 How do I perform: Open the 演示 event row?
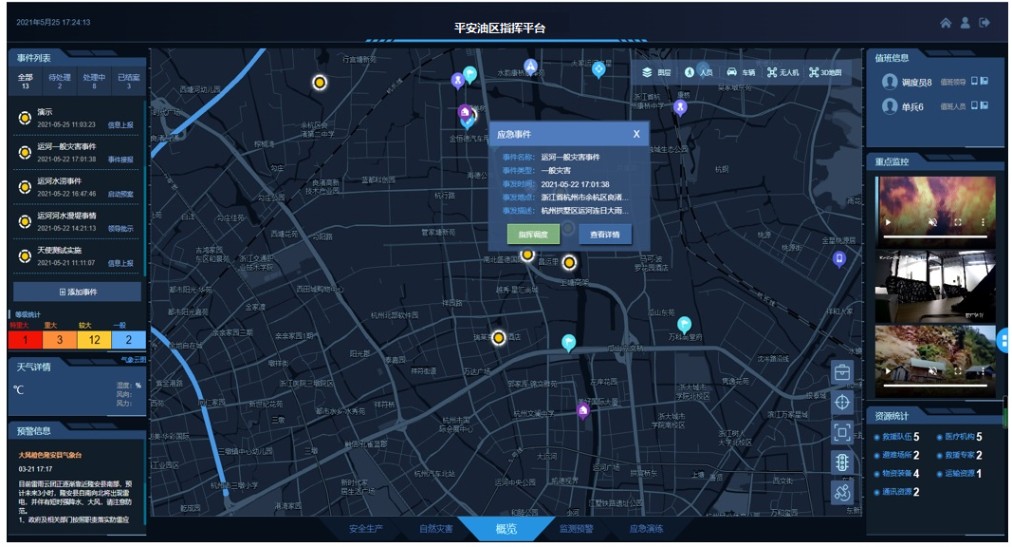[76, 118]
